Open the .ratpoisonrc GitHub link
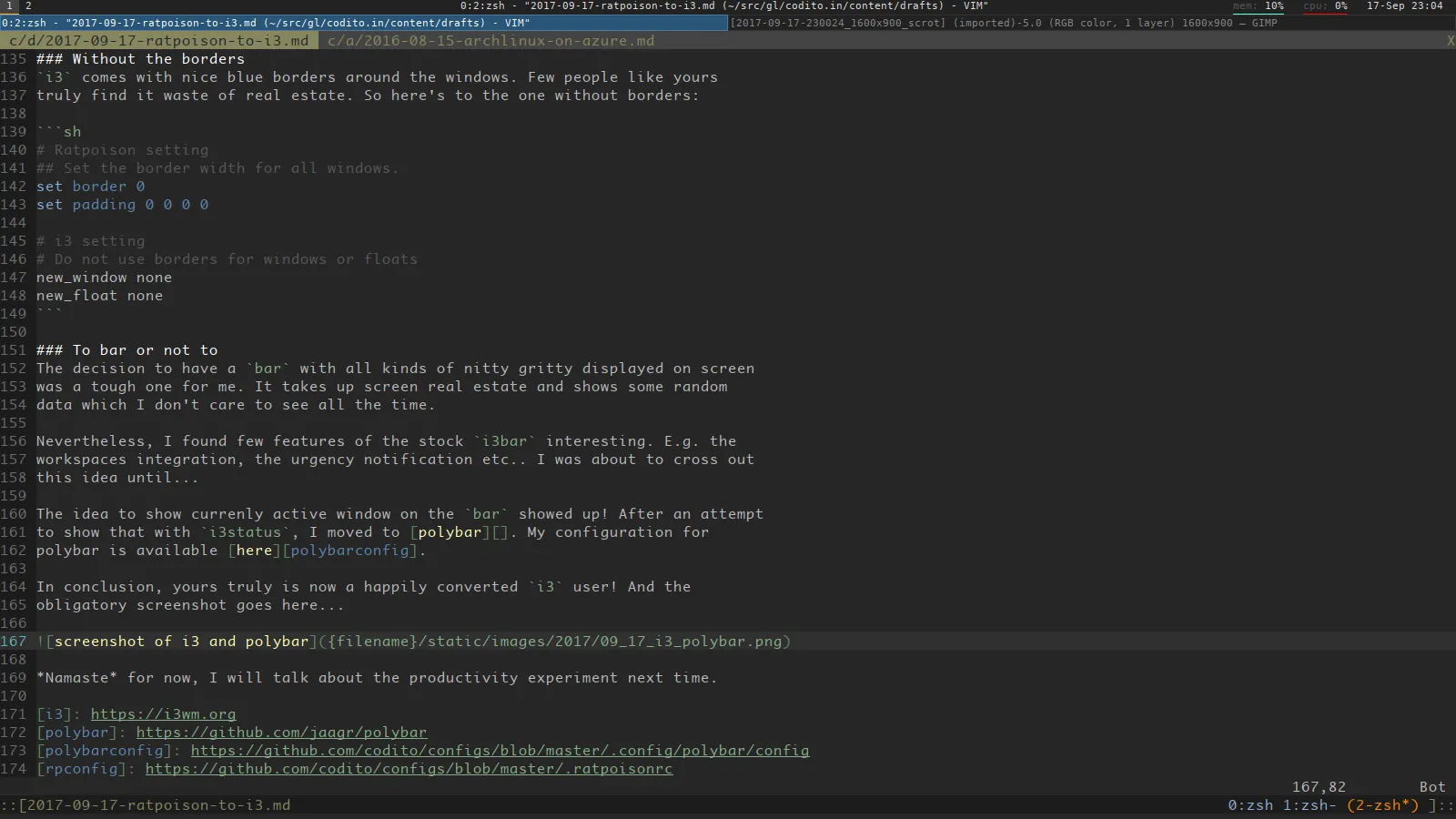Viewport: 1456px width, 819px height. pos(409,769)
